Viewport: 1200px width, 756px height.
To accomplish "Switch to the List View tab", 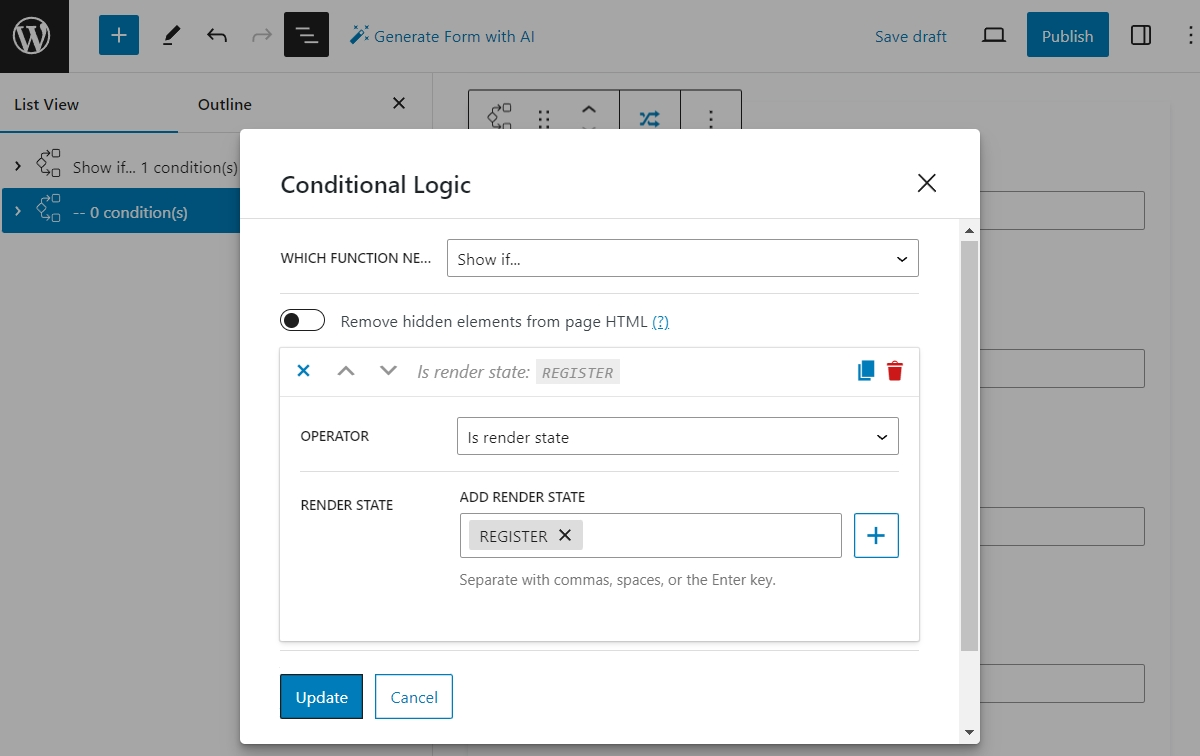I will coord(46,104).
